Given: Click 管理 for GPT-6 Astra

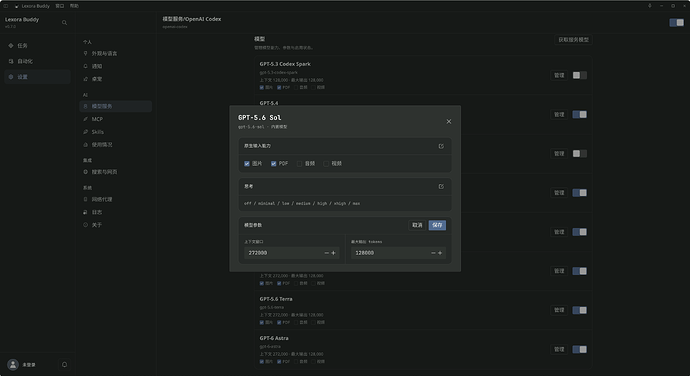Looking at the screenshot, I should tap(559, 350).
